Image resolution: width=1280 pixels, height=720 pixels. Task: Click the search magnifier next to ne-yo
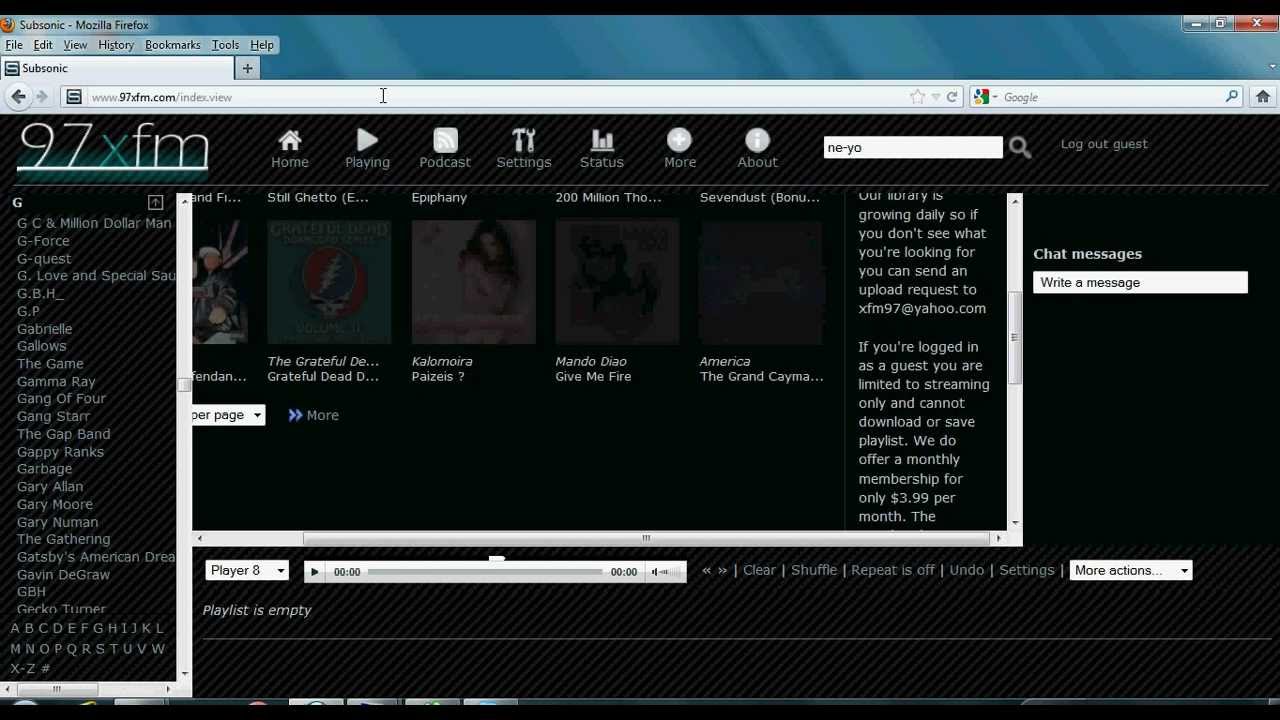pos(1019,148)
